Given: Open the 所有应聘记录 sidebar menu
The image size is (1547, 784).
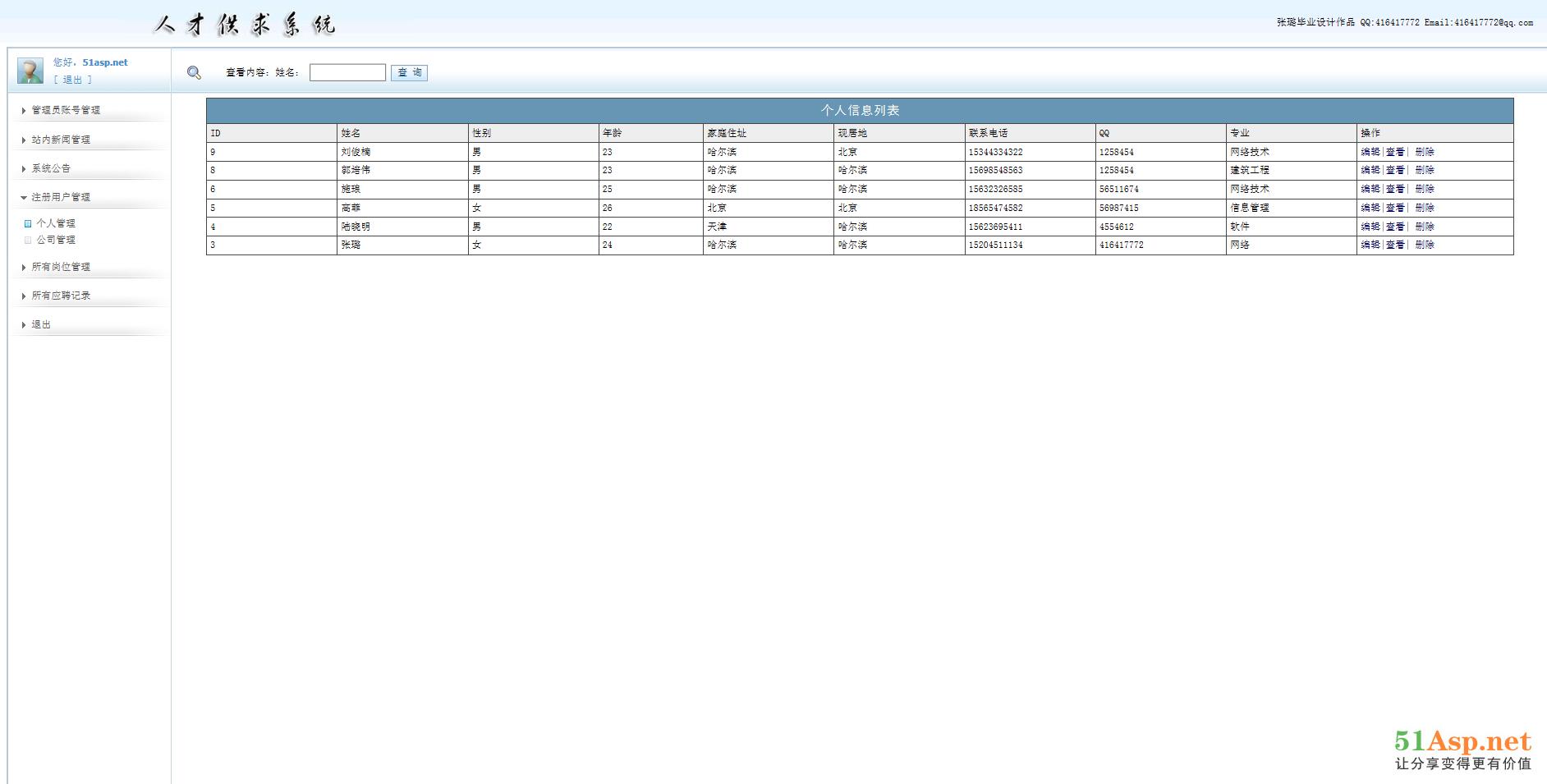Looking at the screenshot, I should point(61,296).
